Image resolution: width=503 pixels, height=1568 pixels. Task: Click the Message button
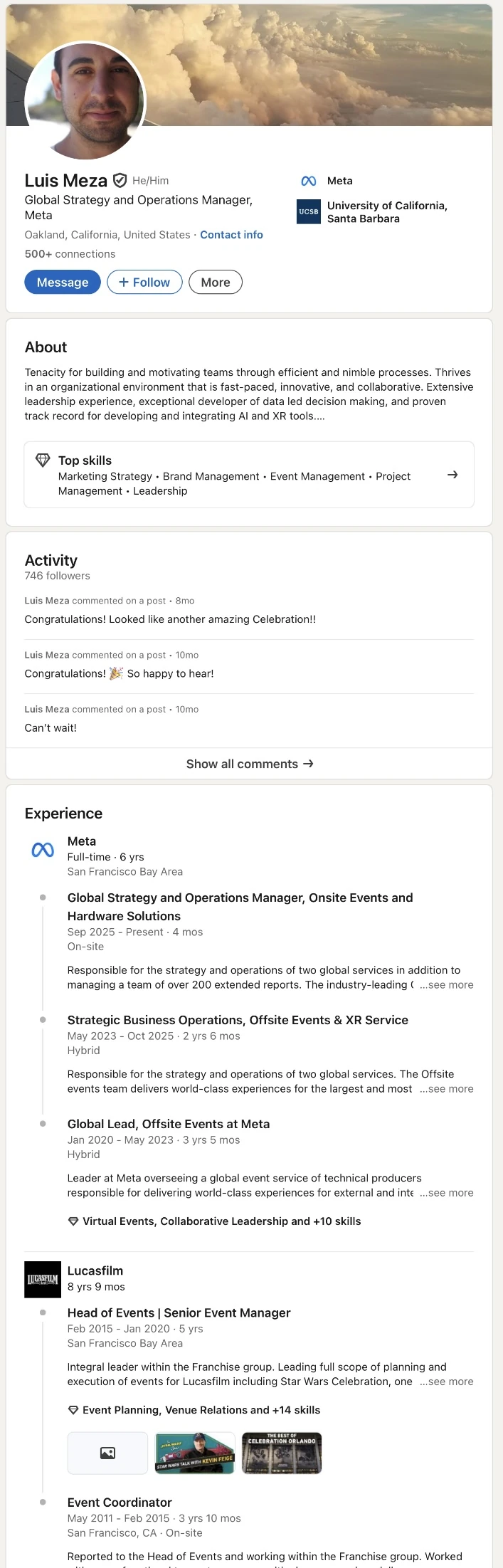pyautogui.click(x=63, y=283)
